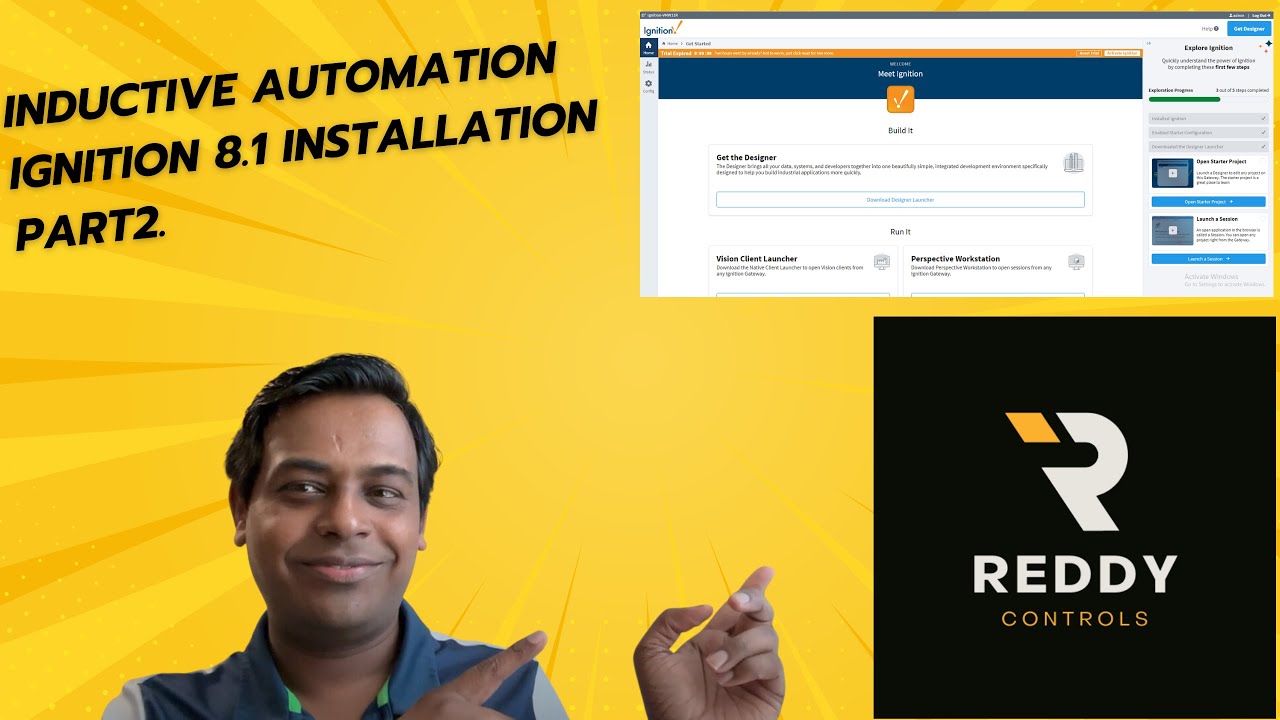
Task: Click Download Designer Launcher button
Action: coord(900,200)
